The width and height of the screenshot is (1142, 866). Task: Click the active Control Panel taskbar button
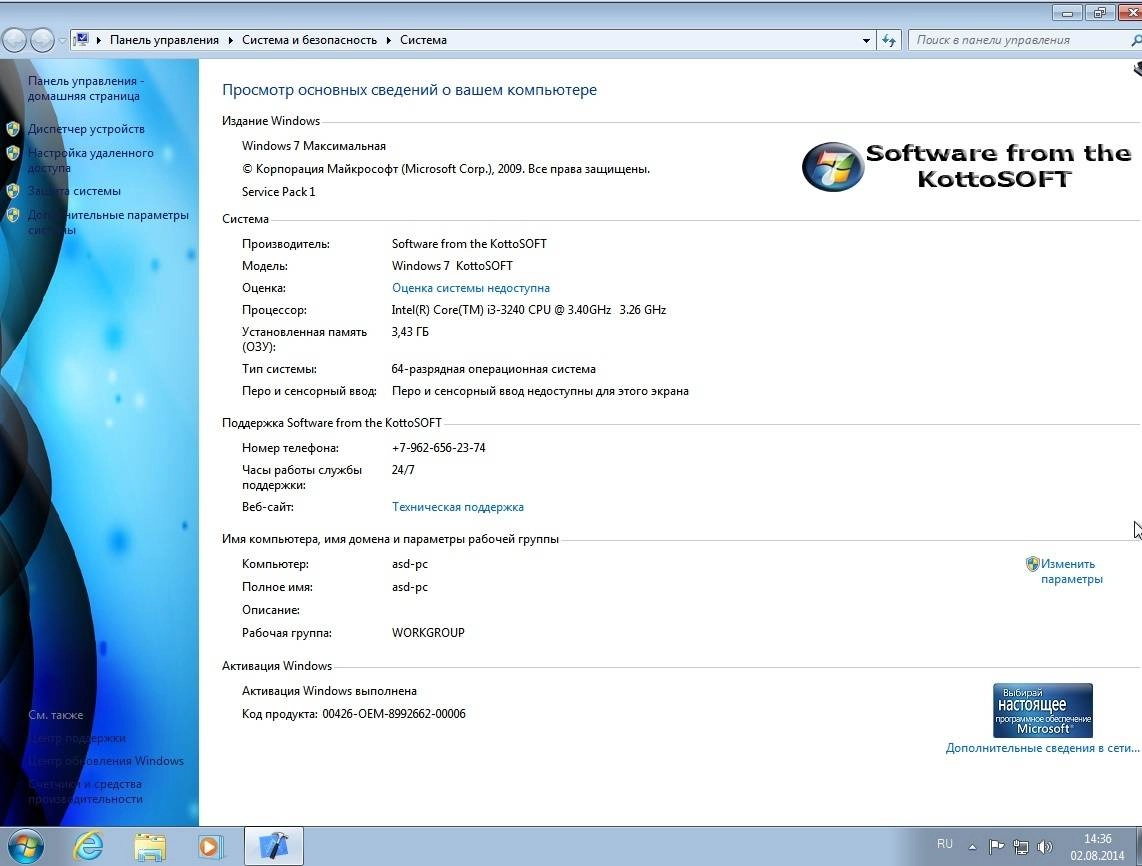coord(273,846)
